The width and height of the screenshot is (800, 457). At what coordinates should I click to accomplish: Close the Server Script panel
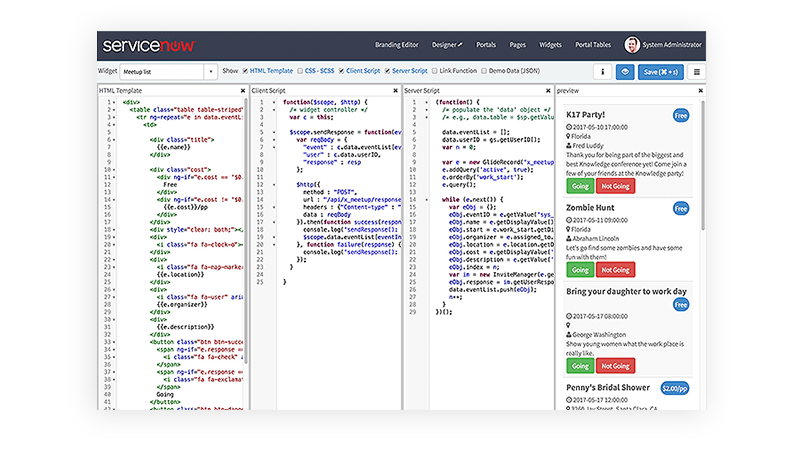point(549,91)
